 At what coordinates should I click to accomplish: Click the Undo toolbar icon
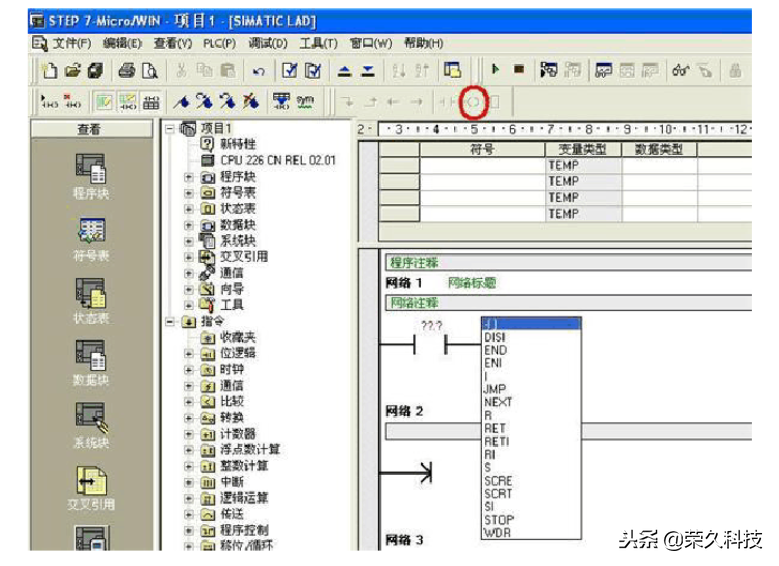click(x=258, y=70)
